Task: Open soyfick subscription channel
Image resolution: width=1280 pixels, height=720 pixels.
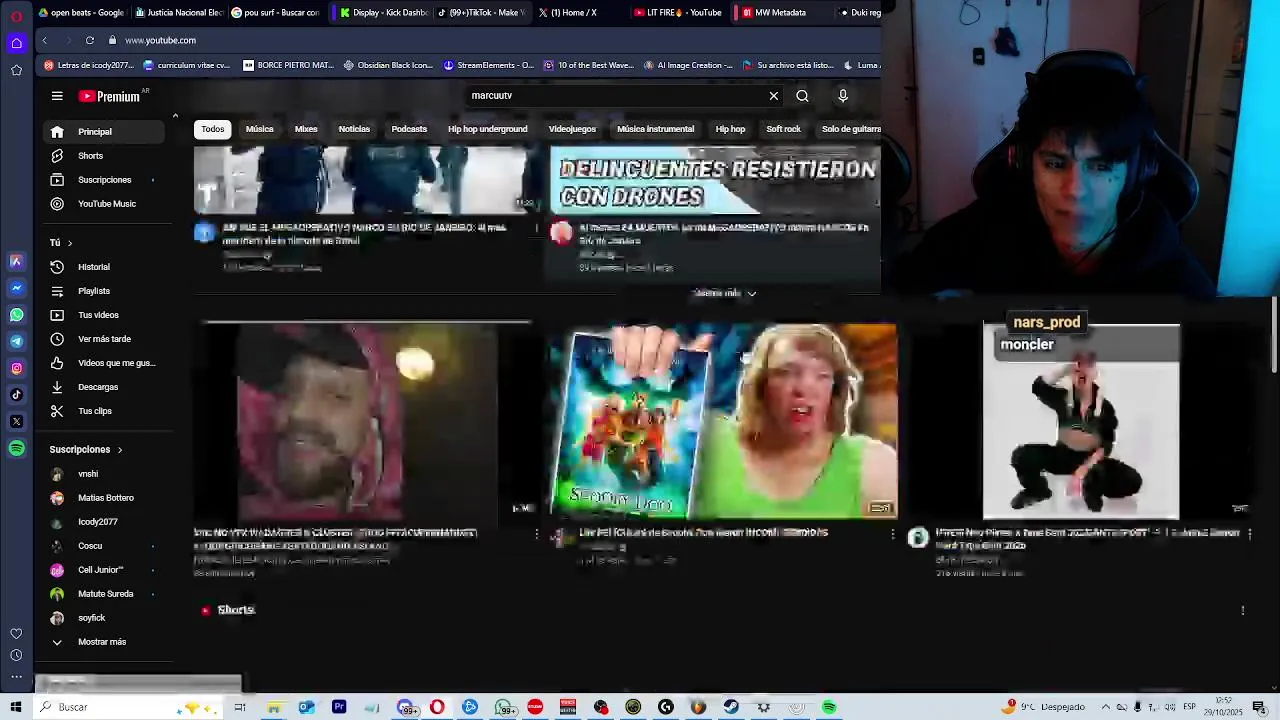Action: pyautogui.click(x=104, y=618)
